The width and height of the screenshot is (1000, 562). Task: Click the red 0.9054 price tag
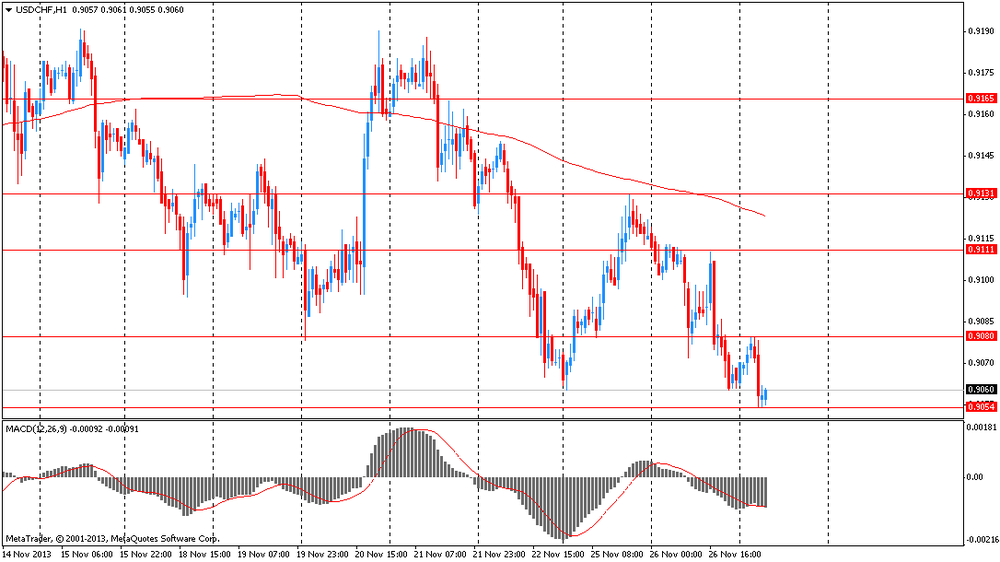[x=980, y=407]
